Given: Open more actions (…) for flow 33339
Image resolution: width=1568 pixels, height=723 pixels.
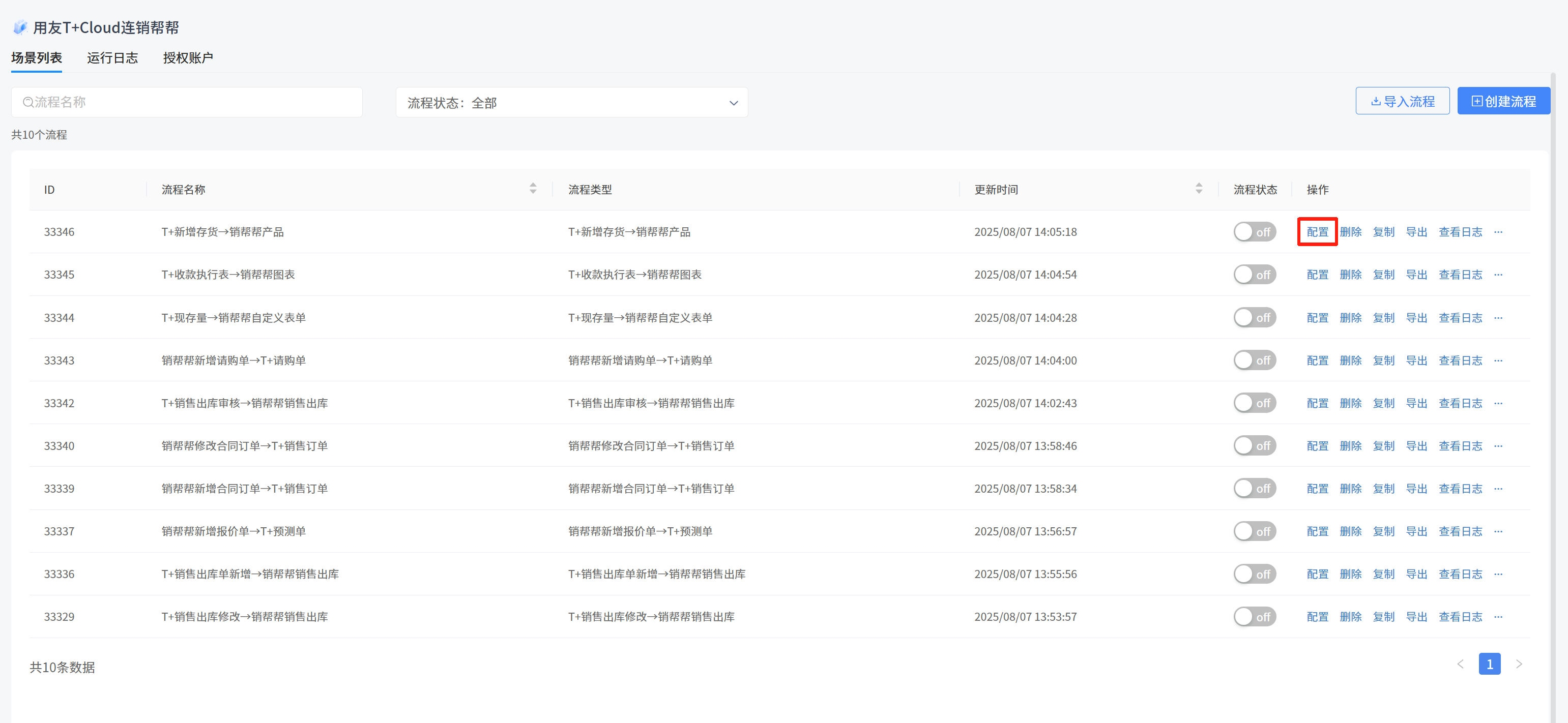Looking at the screenshot, I should 1498,488.
